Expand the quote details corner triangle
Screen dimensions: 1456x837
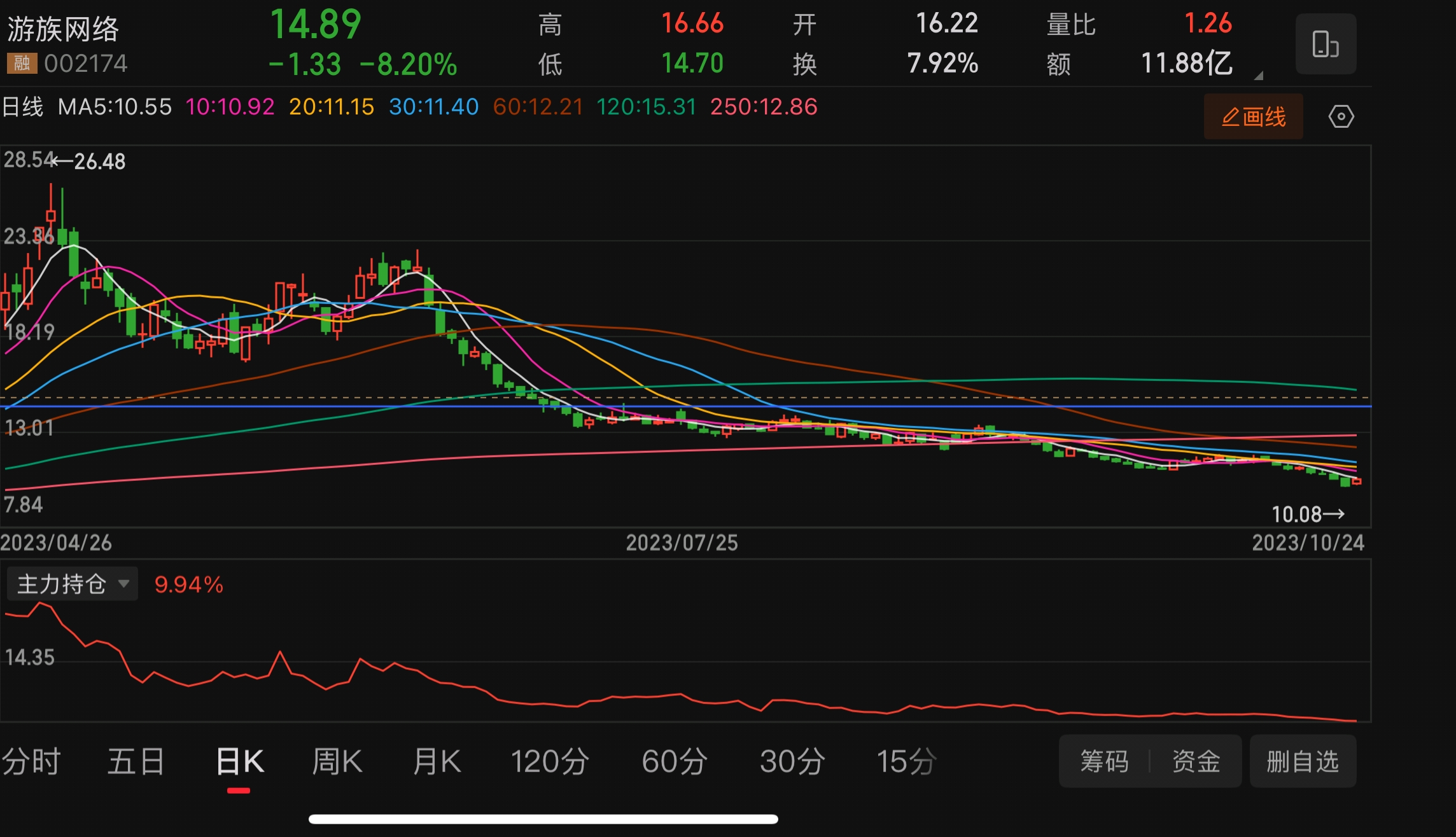point(1258,76)
